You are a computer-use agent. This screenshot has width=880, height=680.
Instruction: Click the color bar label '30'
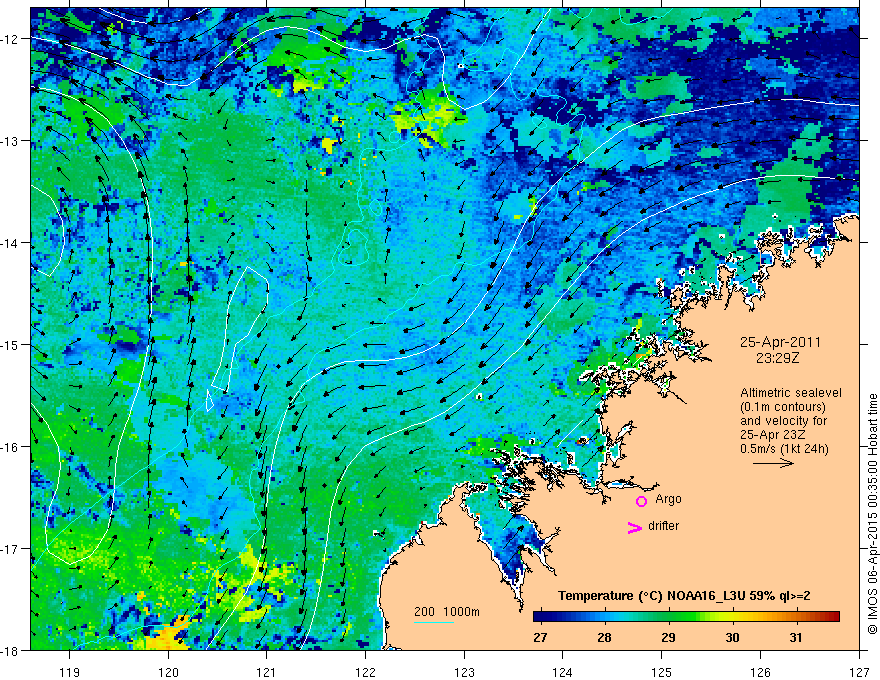click(732, 637)
